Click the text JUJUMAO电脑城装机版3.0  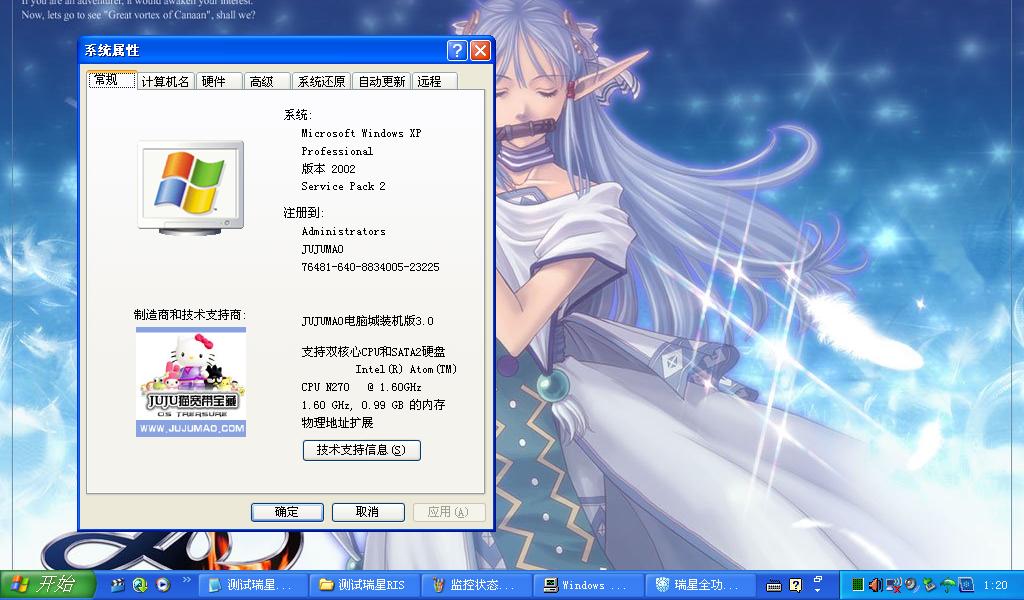[367, 321]
